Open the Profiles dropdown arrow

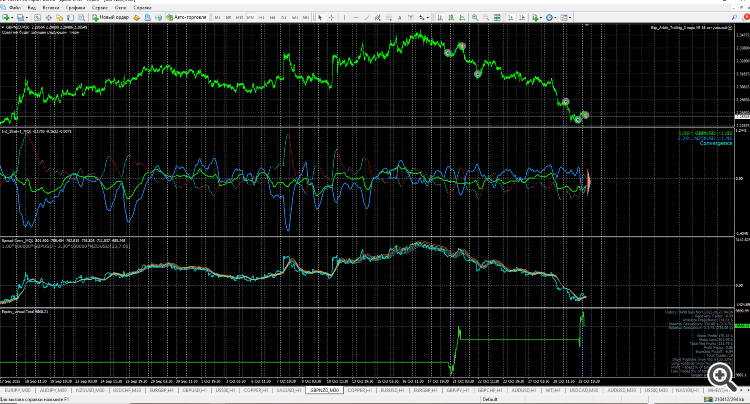click(x=25, y=17)
